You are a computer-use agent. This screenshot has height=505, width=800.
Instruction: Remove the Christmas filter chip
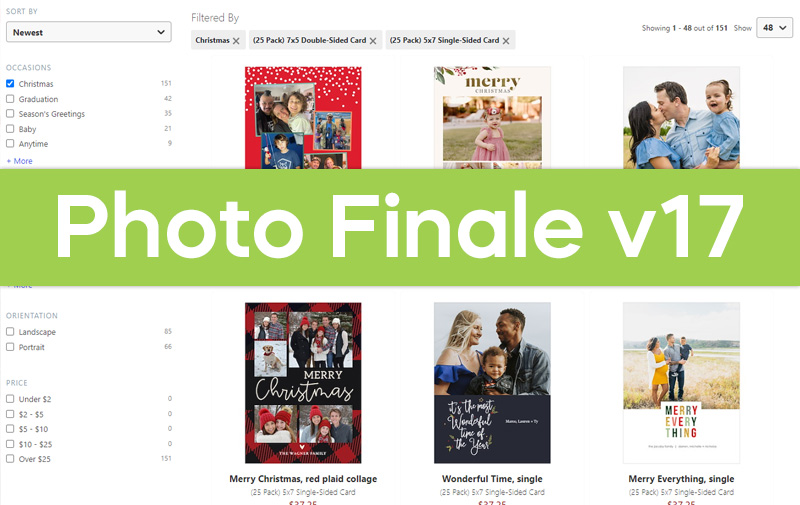(236, 41)
